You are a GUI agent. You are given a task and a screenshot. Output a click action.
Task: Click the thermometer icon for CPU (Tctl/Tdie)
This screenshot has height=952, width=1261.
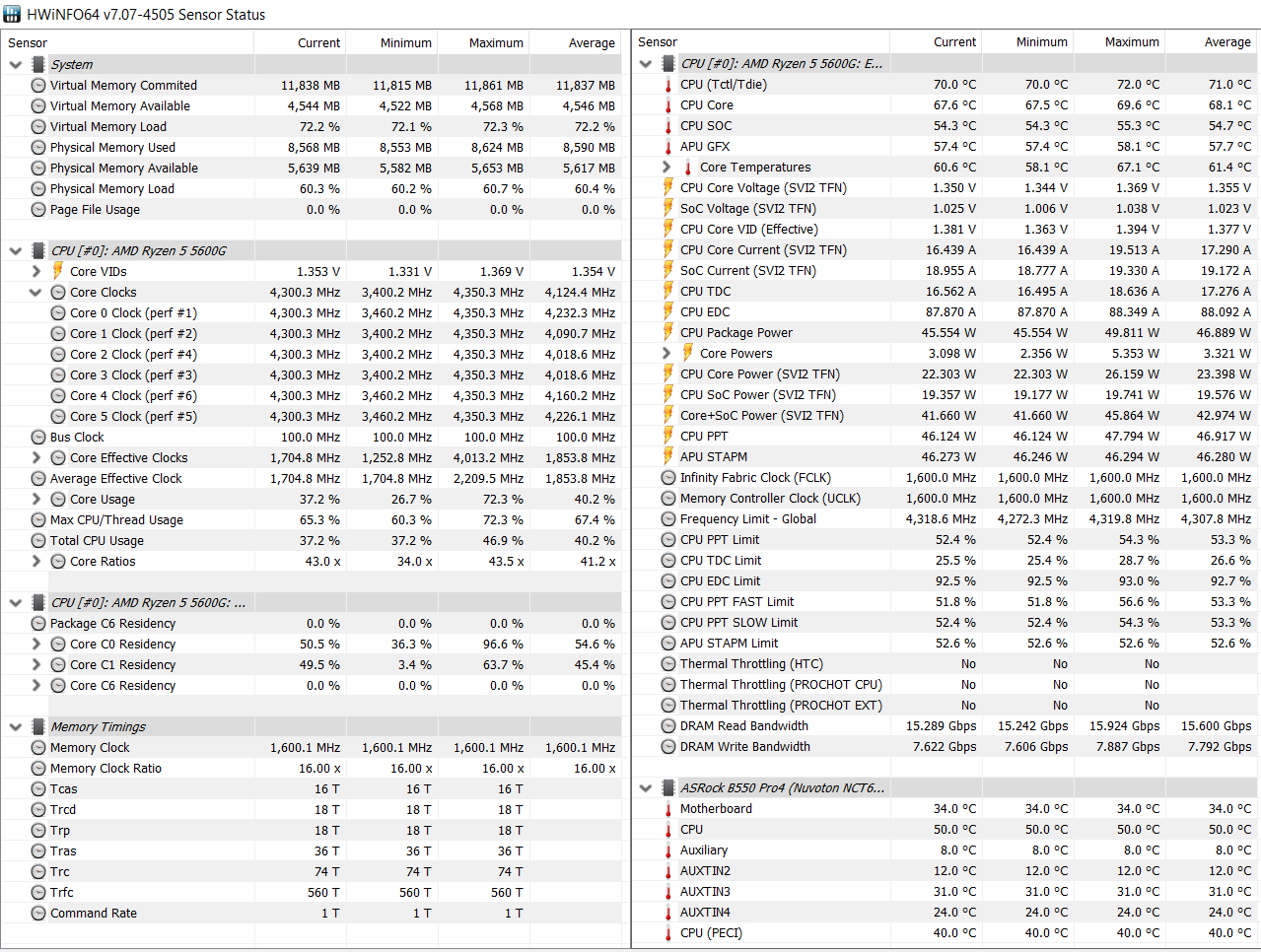click(x=668, y=84)
